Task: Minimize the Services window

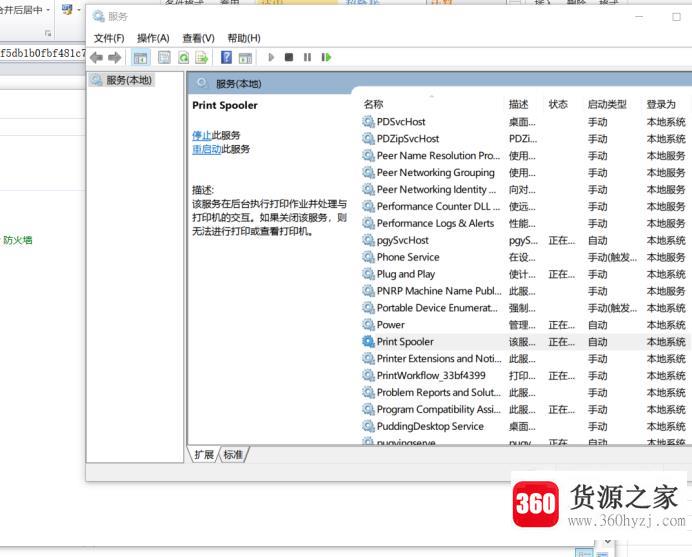Action: (x=639, y=17)
